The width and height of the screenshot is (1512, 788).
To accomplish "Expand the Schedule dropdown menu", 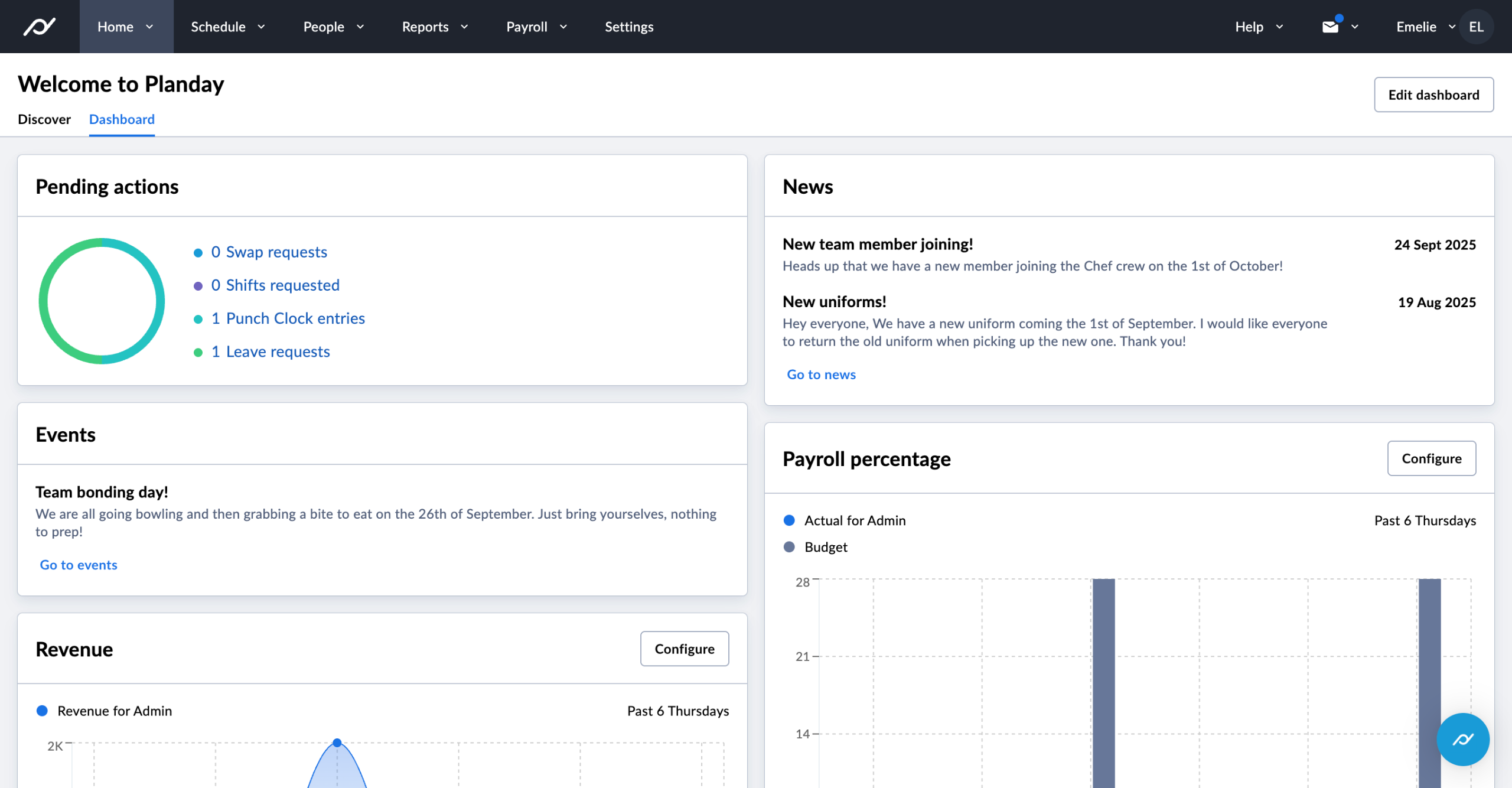I will coord(227,27).
